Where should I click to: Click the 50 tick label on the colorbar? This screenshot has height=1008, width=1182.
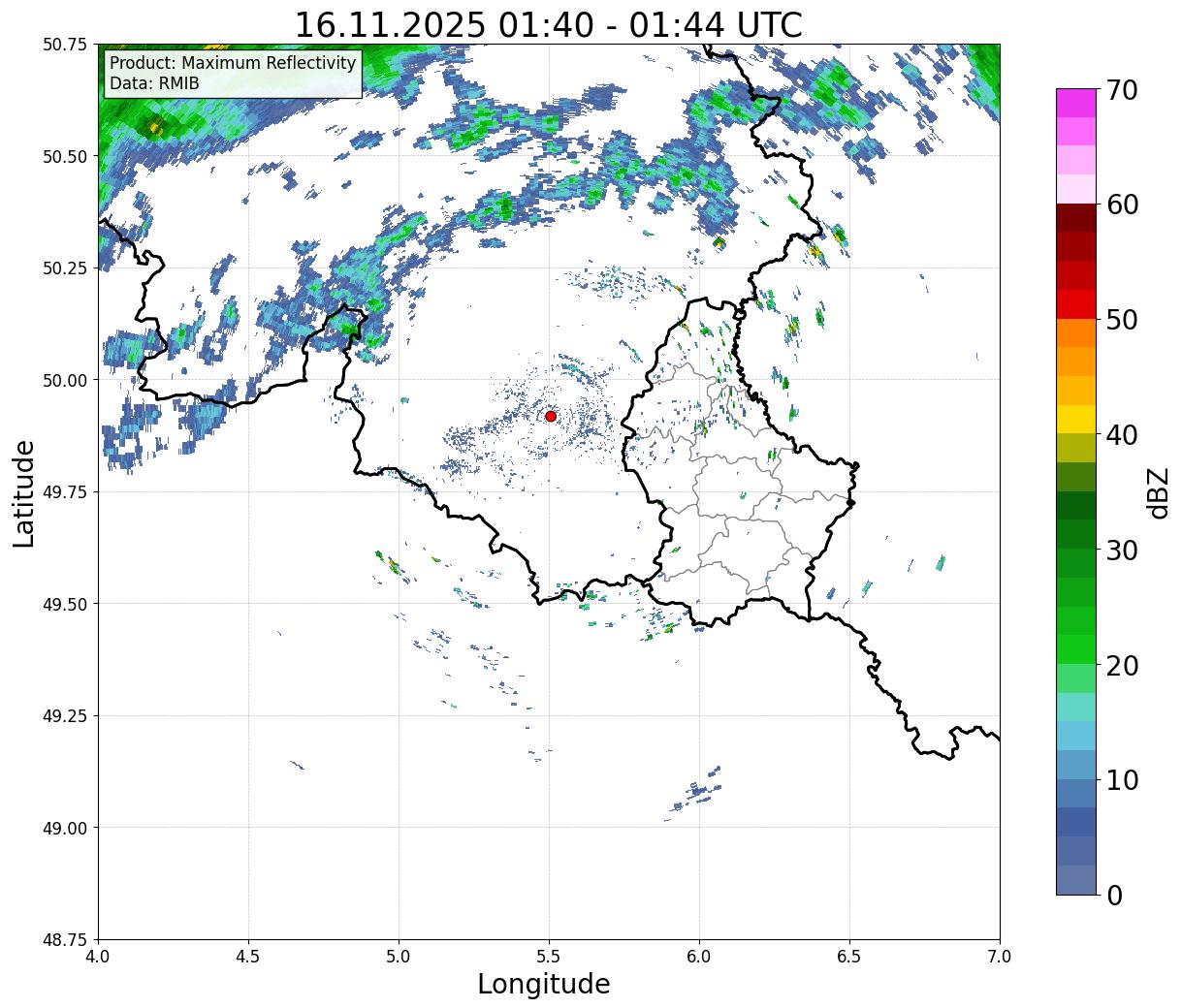[1121, 320]
